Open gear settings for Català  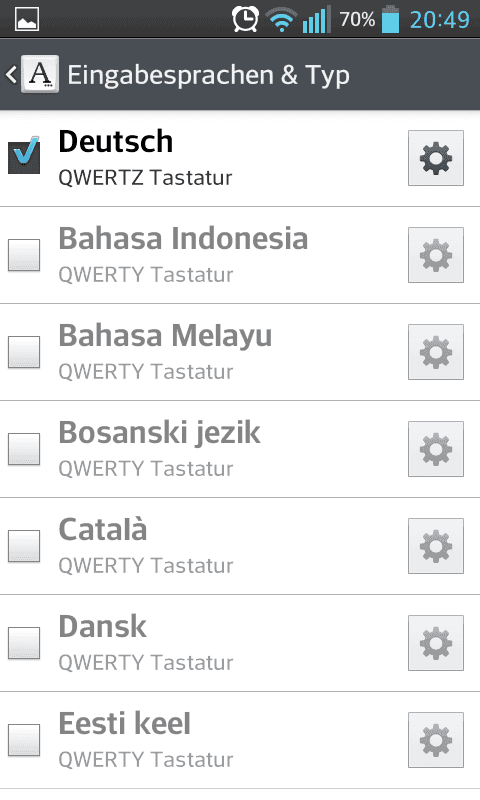pyautogui.click(x=436, y=546)
